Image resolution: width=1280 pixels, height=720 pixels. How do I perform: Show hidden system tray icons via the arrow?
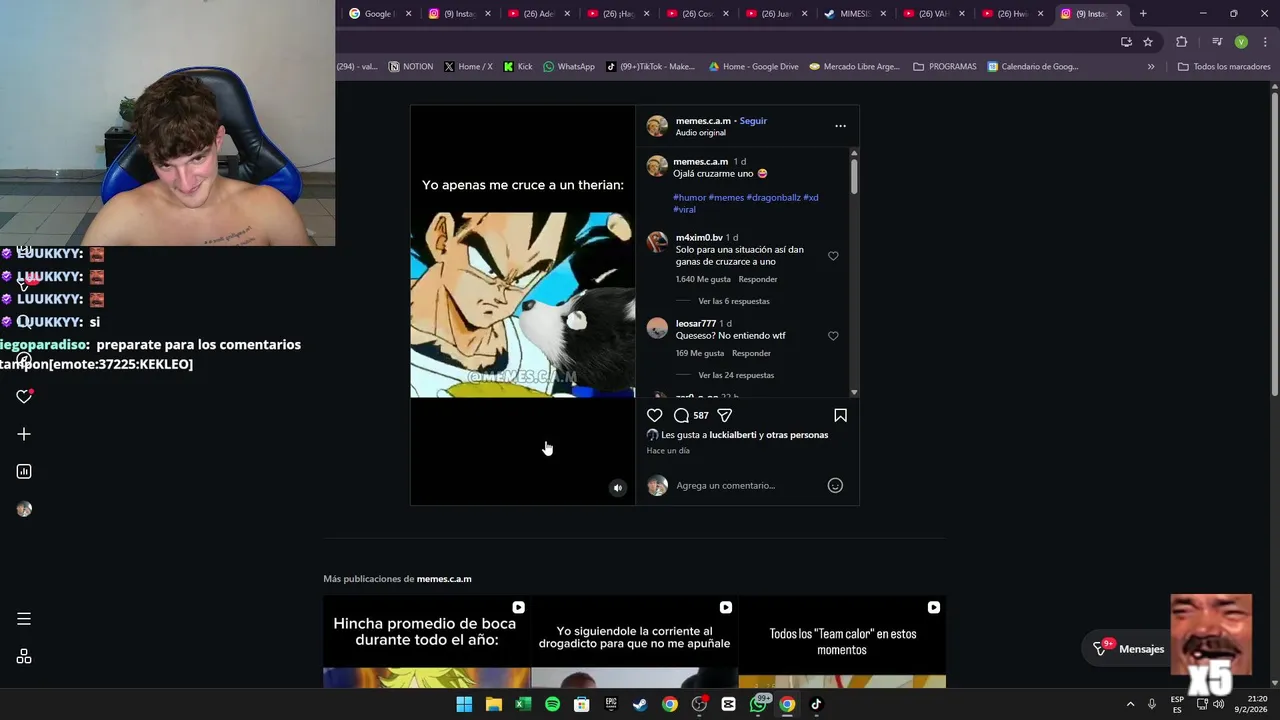[1130, 704]
